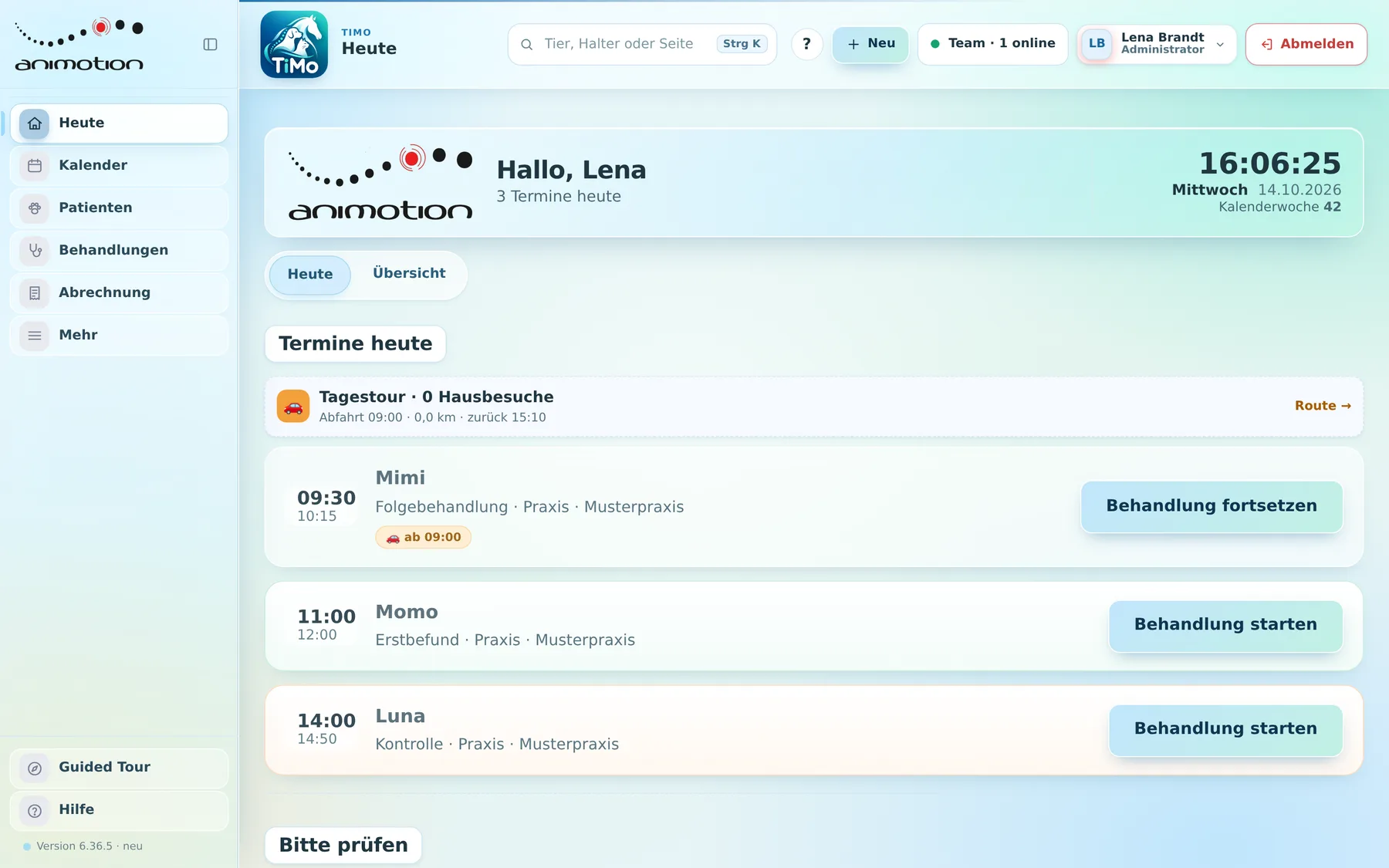
Task: Click the Patienten paw icon
Action: (x=35, y=208)
